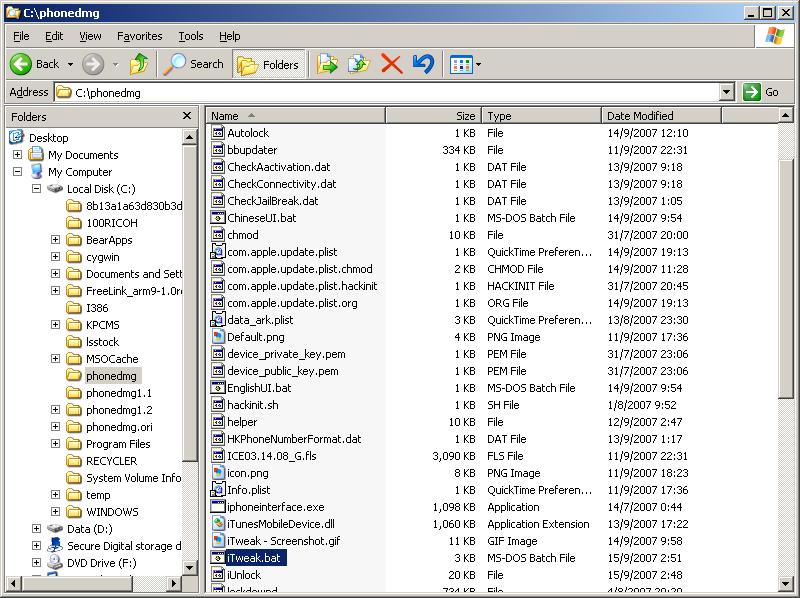
Task: Open the Address bar dropdown
Action: (727, 92)
